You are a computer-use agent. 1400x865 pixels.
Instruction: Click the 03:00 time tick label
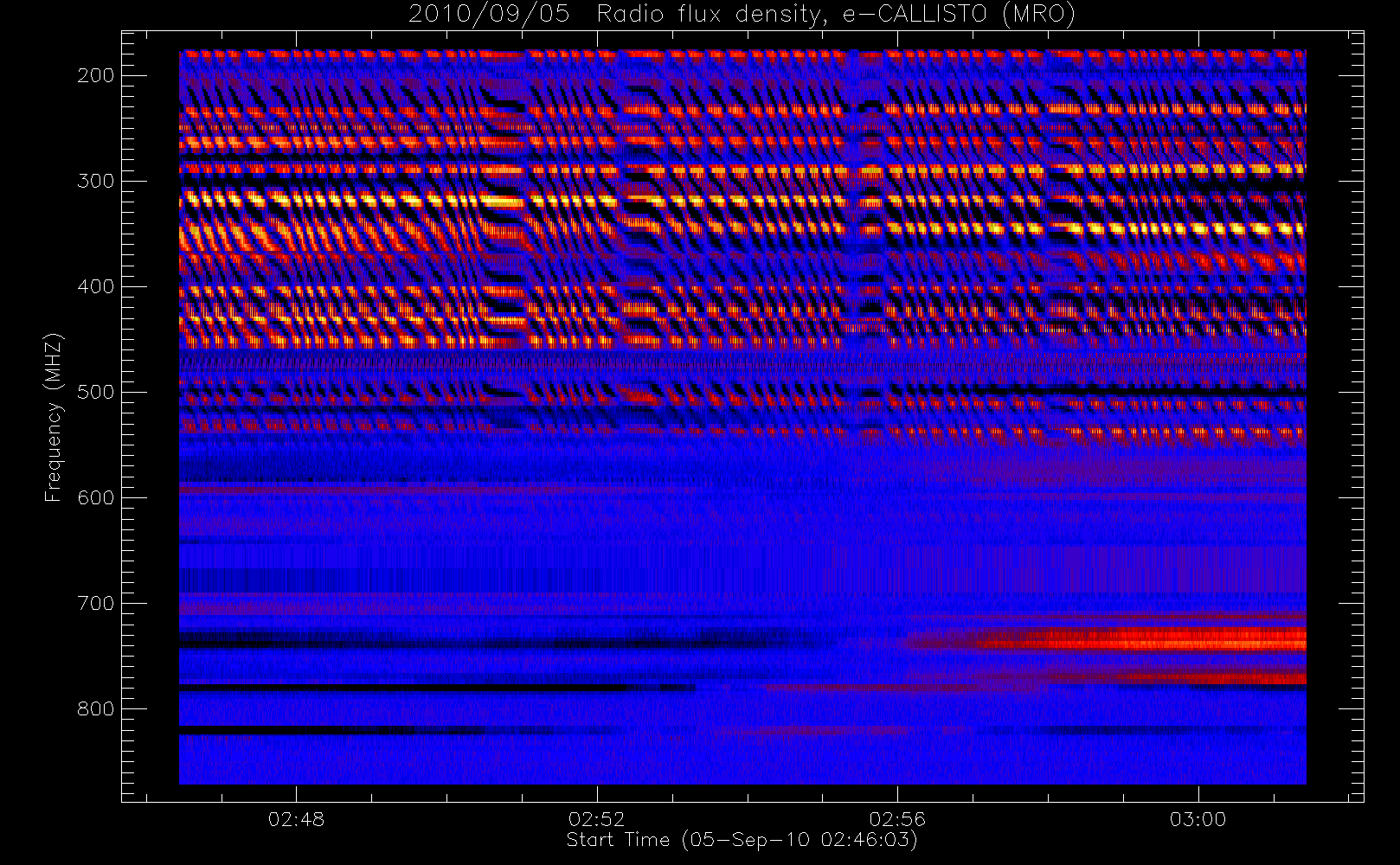(x=1198, y=819)
